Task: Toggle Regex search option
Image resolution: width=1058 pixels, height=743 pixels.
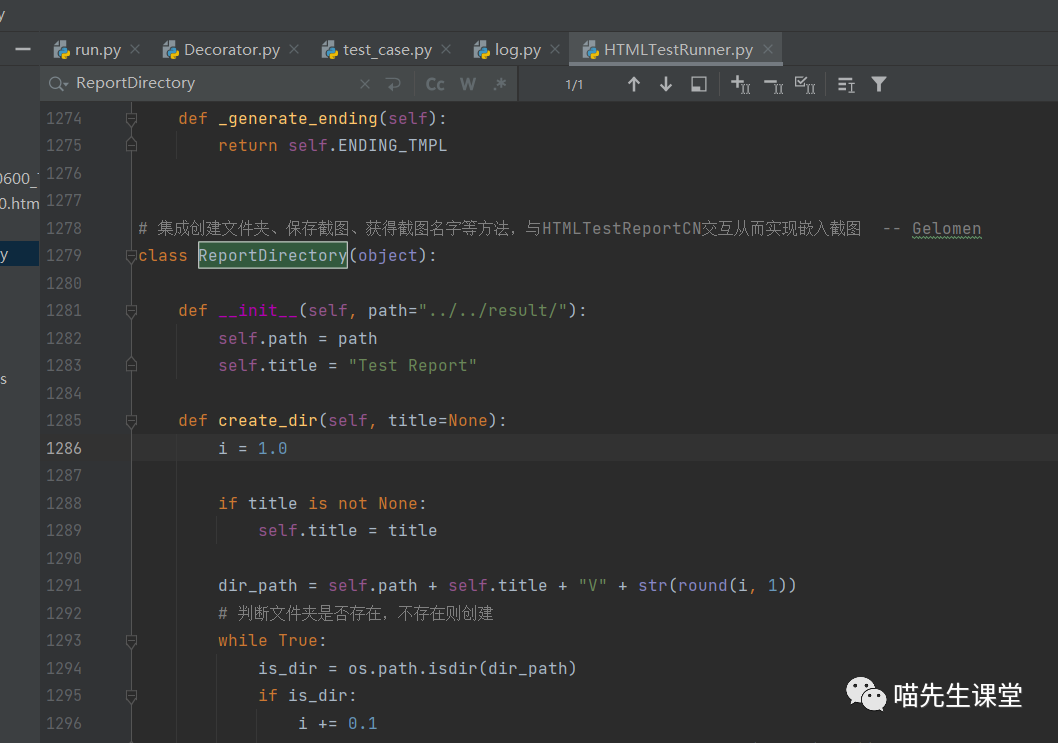Action: [x=500, y=84]
